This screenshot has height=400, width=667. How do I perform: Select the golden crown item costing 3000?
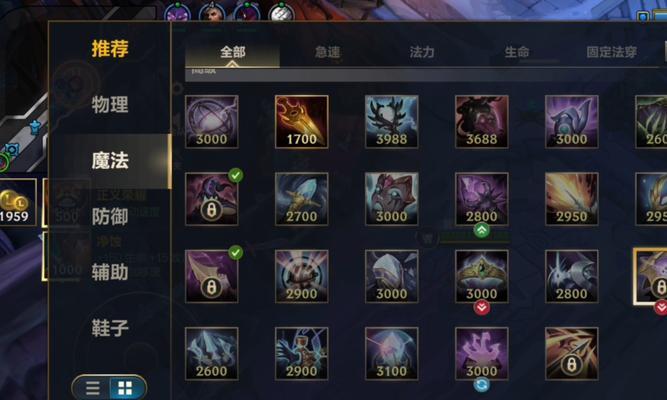pos(482,276)
